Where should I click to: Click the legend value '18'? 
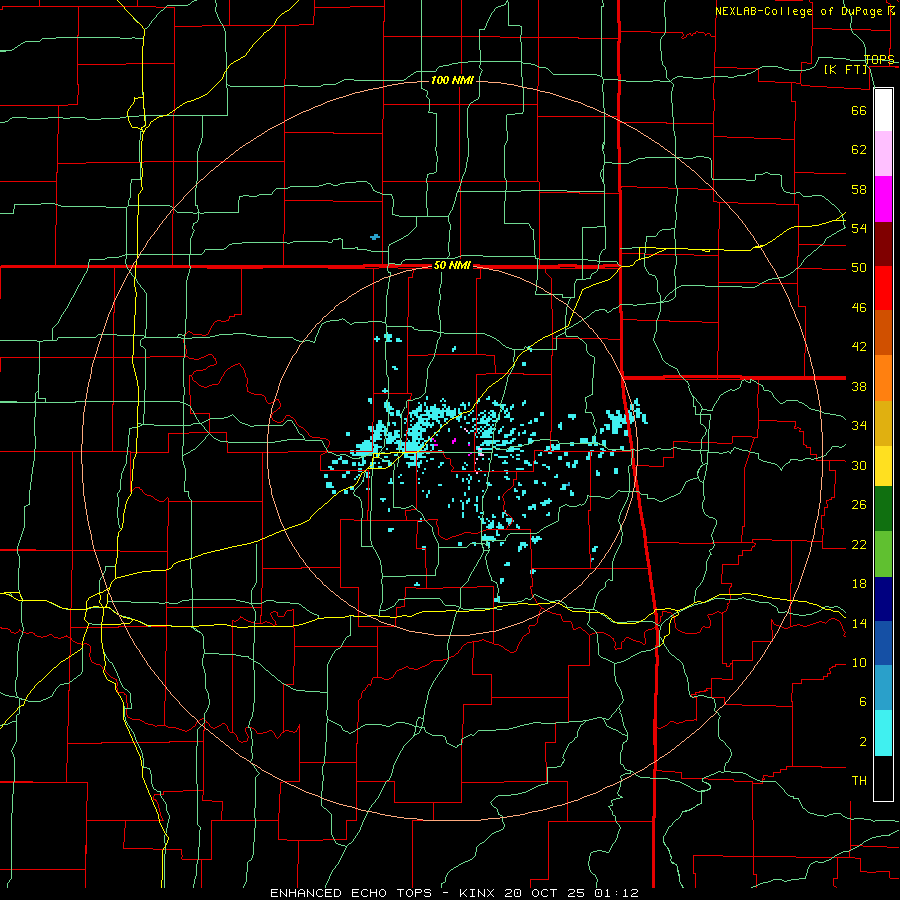point(859,584)
